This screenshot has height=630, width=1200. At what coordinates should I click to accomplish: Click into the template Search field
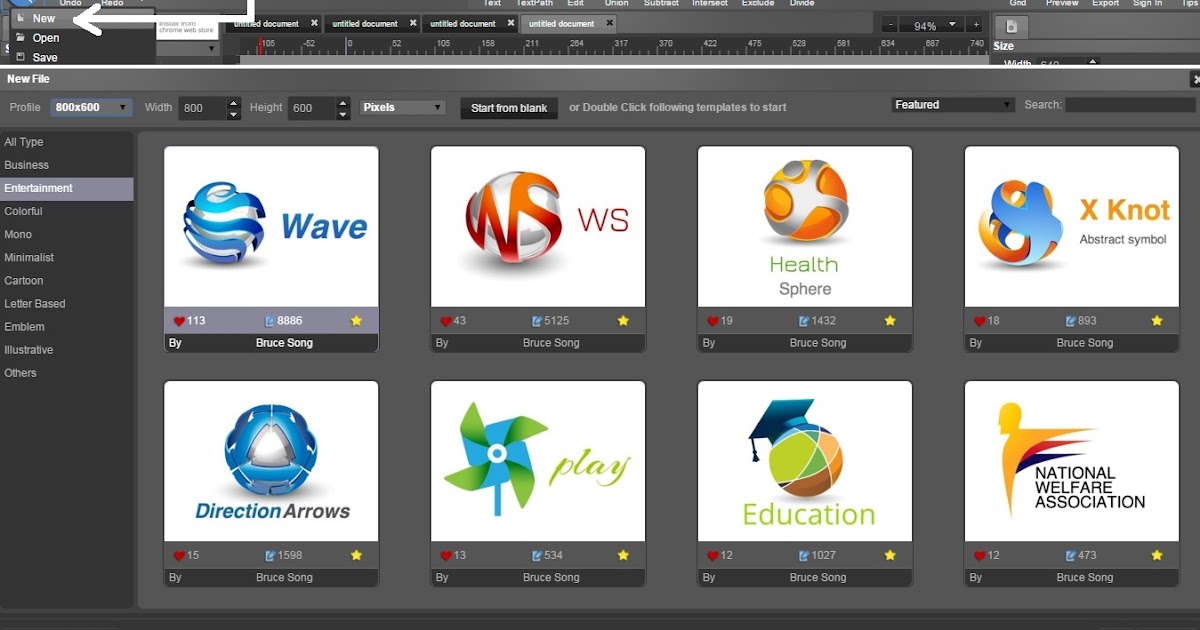pos(1130,105)
